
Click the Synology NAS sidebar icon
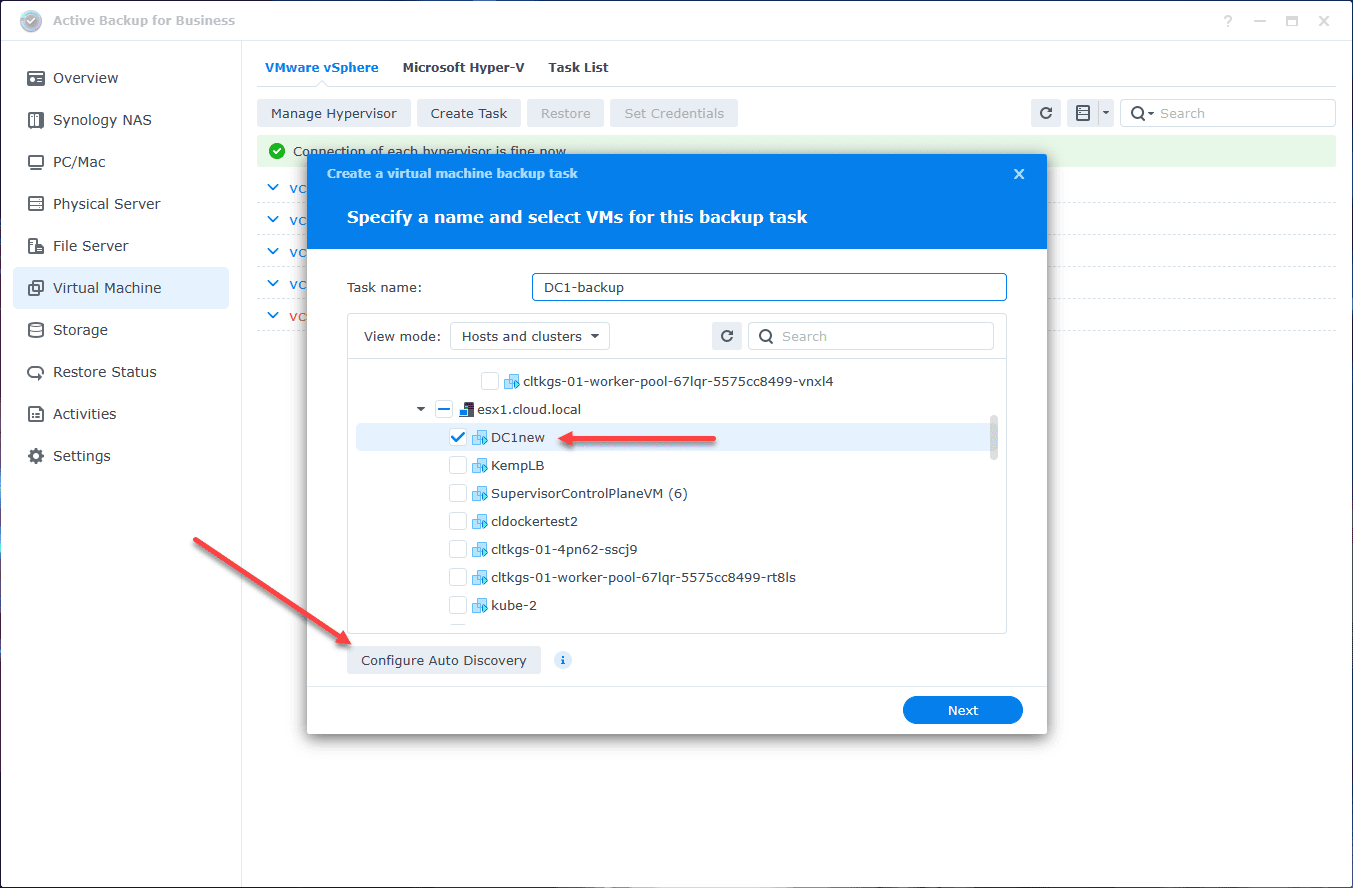(x=36, y=120)
